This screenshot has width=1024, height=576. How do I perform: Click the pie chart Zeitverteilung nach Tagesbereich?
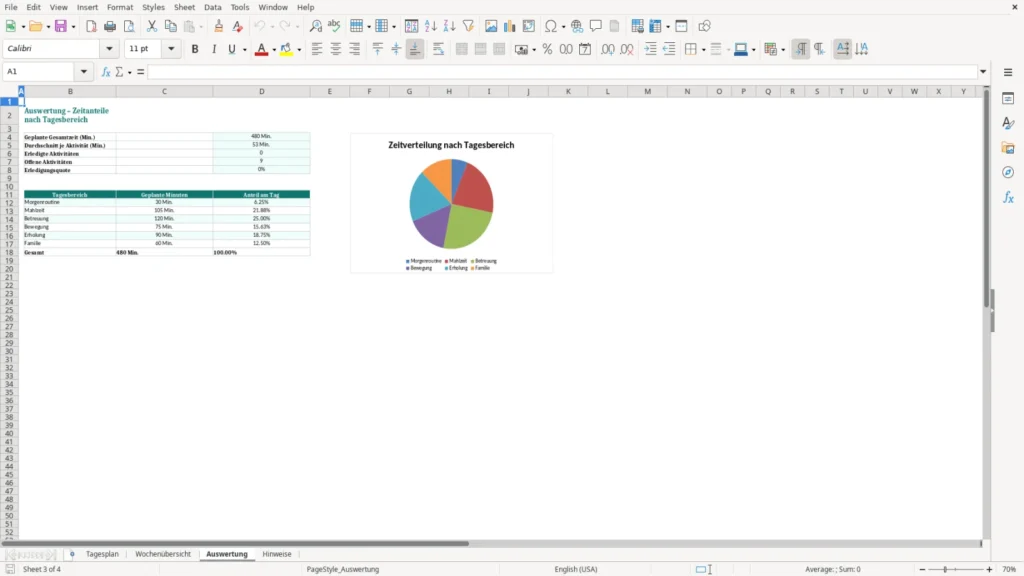coord(451,203)
